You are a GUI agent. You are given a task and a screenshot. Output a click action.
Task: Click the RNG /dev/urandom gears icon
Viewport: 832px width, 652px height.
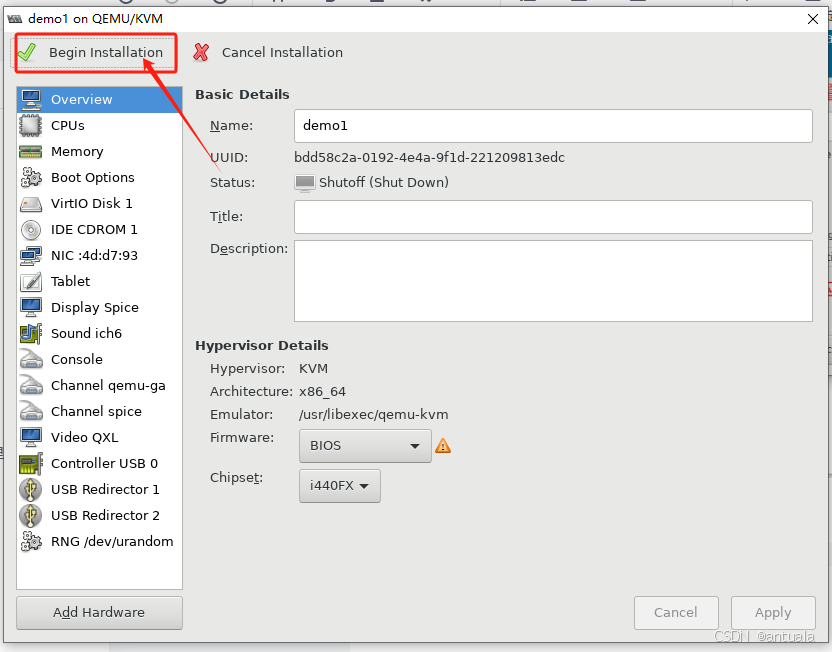[x=31, y=541]
